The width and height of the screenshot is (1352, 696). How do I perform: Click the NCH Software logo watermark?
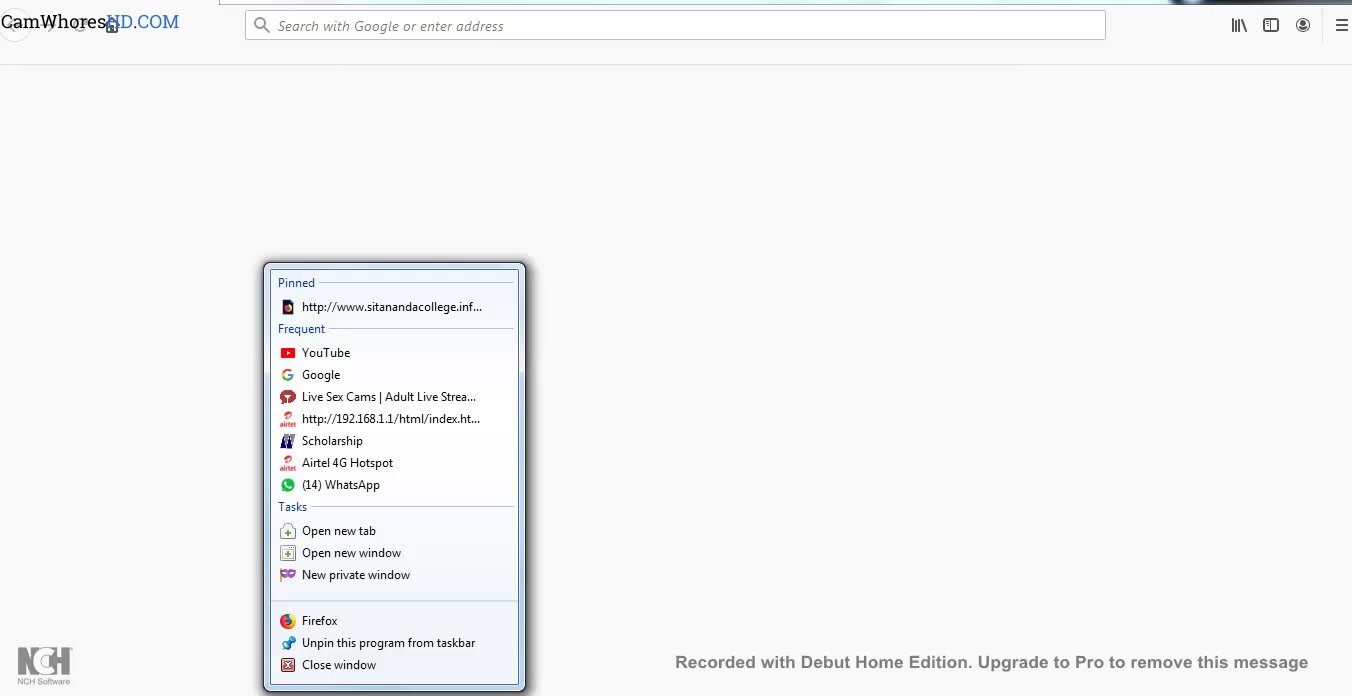coord(44,665)
